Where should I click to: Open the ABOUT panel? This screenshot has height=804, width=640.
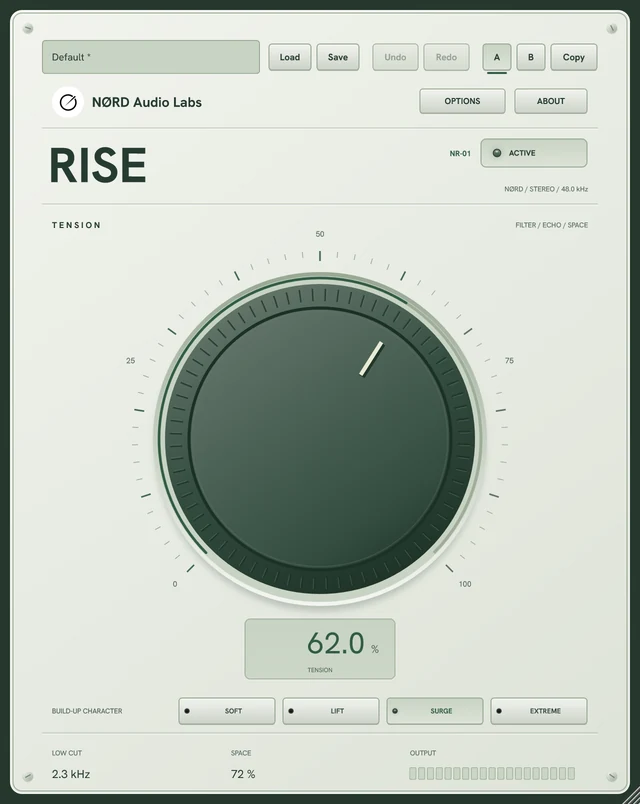(x=551, y=101)
